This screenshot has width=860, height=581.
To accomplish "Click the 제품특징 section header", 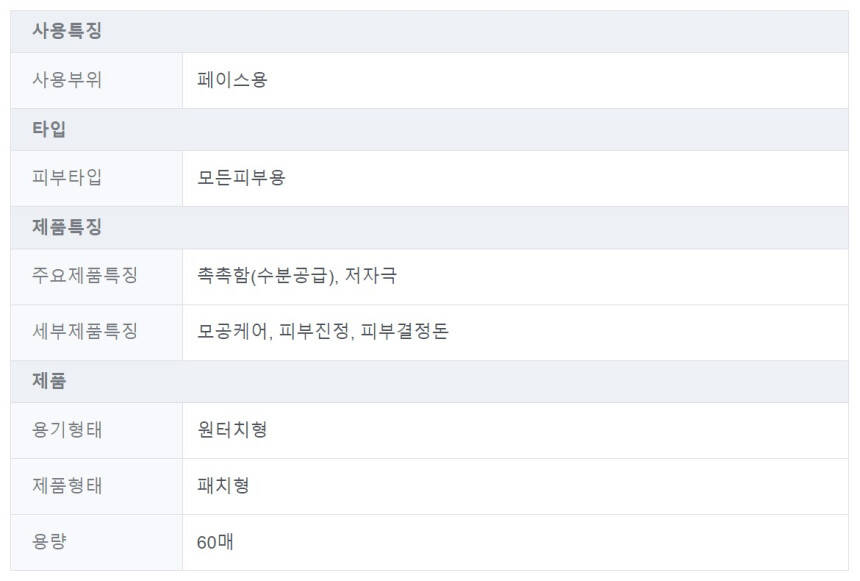I will pos(67,227).
